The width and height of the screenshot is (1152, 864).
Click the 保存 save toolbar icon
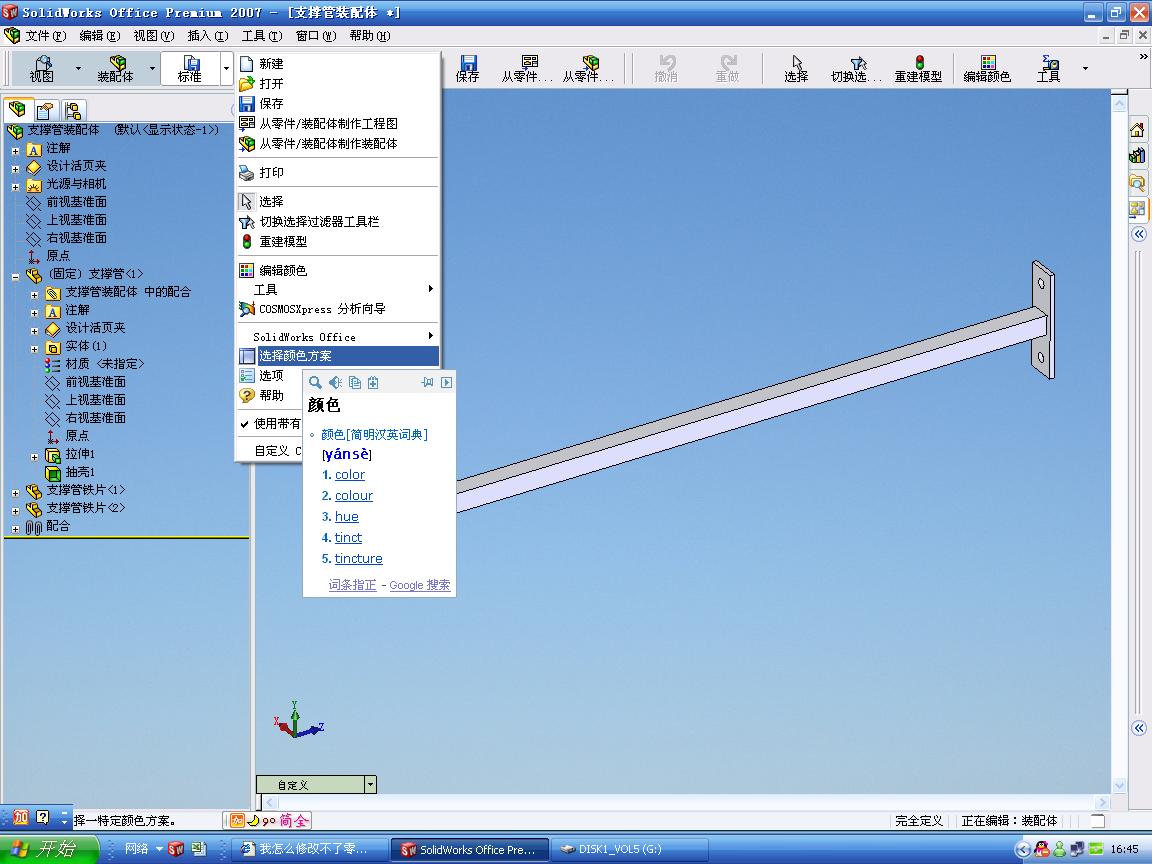point(467,68)
